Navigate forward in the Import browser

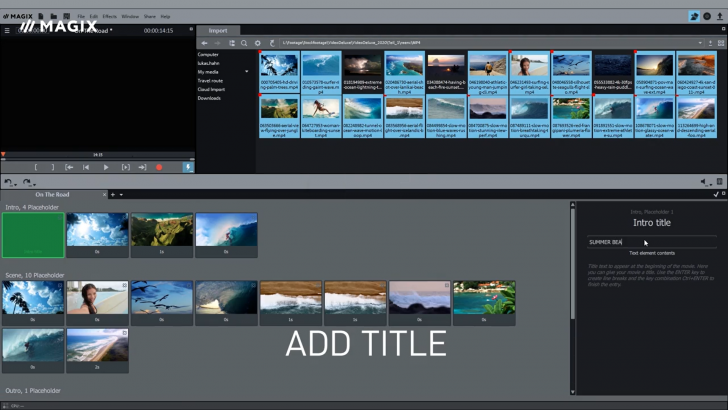(x=217, y=43)
